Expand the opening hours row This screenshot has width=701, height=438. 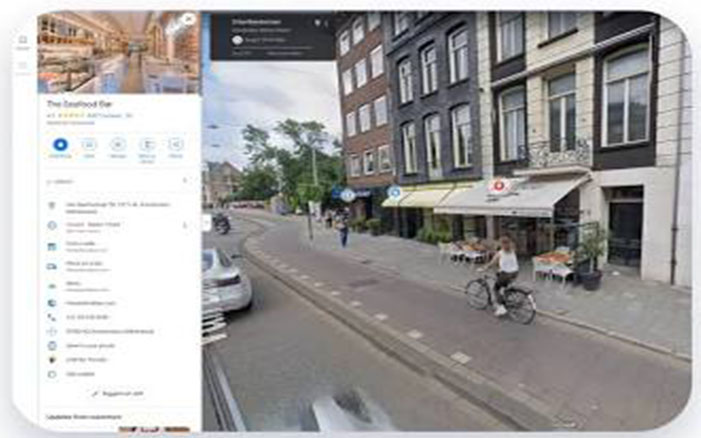pos(184,225)
